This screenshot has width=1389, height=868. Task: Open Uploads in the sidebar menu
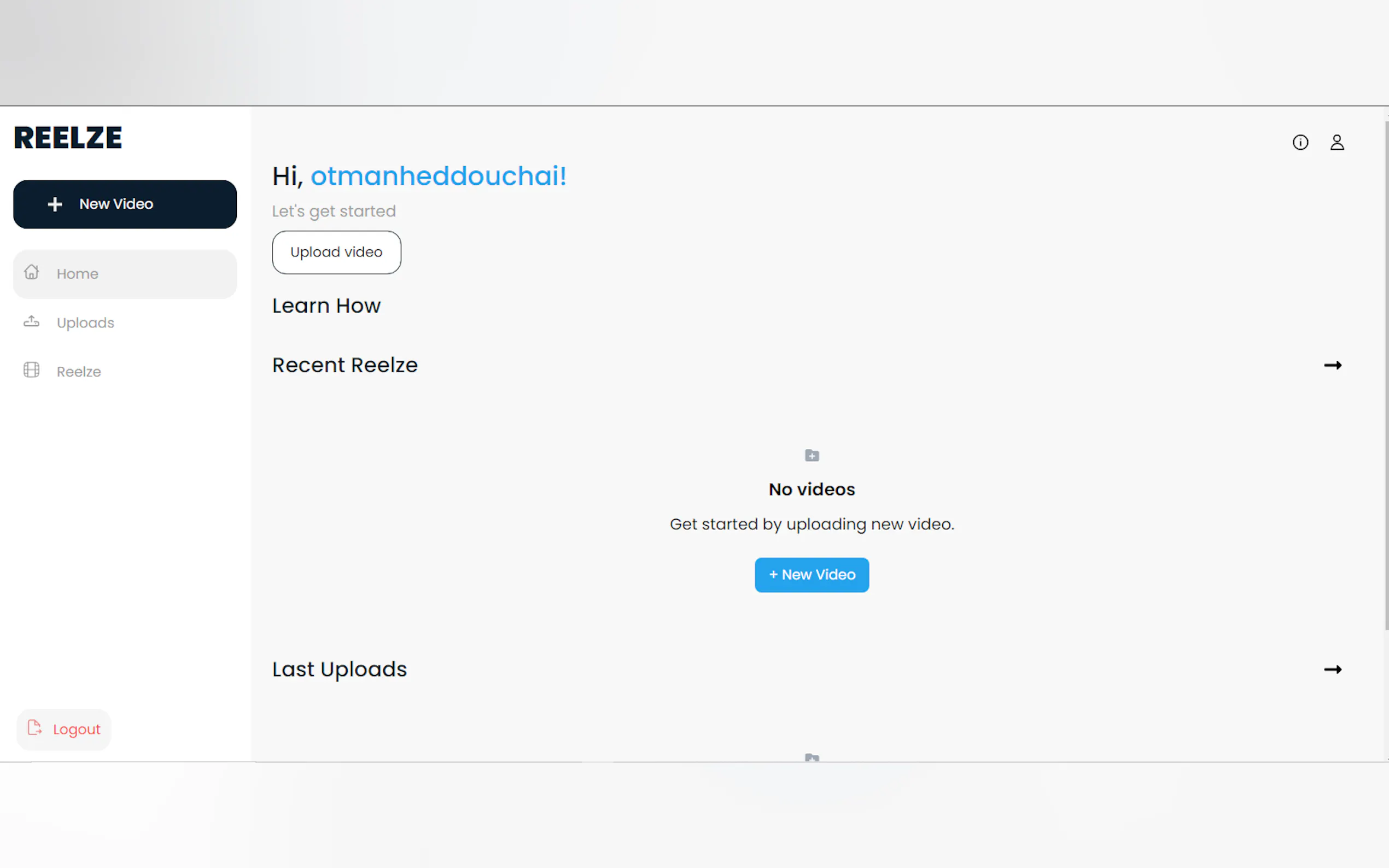point(85,322)
